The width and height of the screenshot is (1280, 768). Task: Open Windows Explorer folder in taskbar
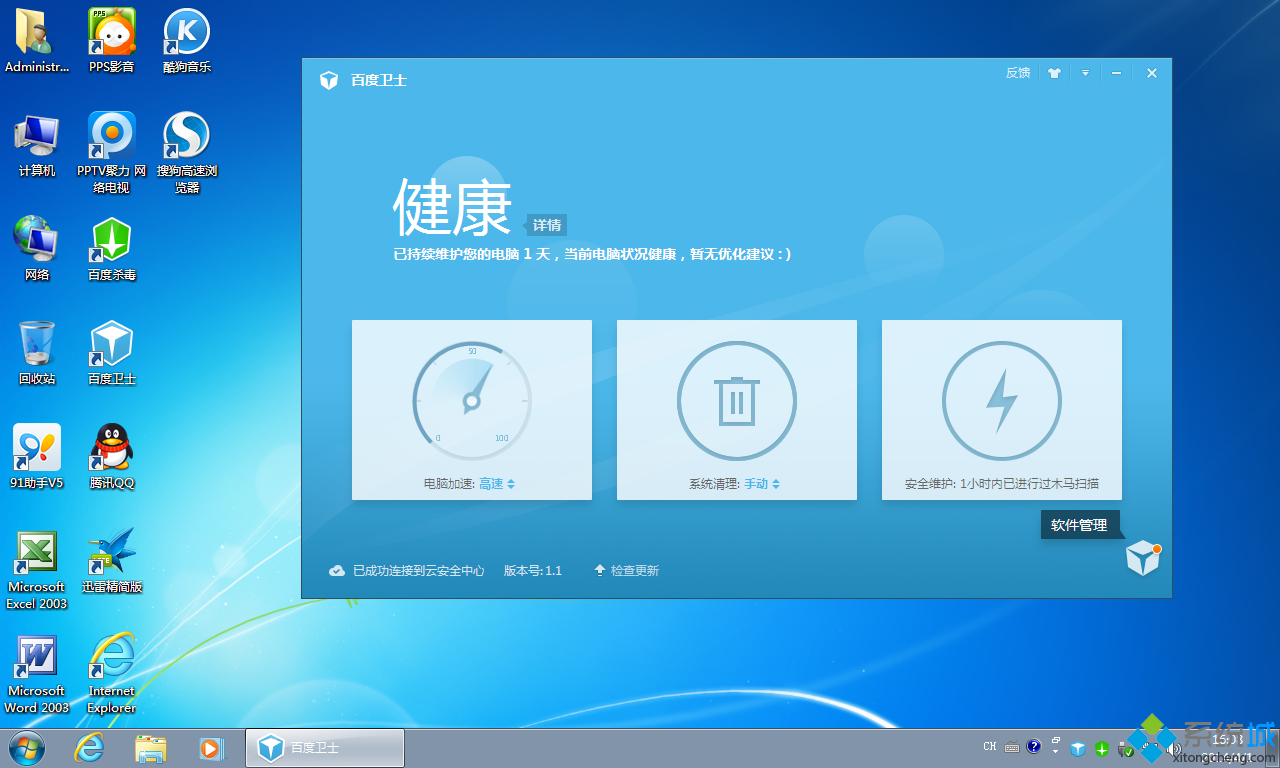151,748
